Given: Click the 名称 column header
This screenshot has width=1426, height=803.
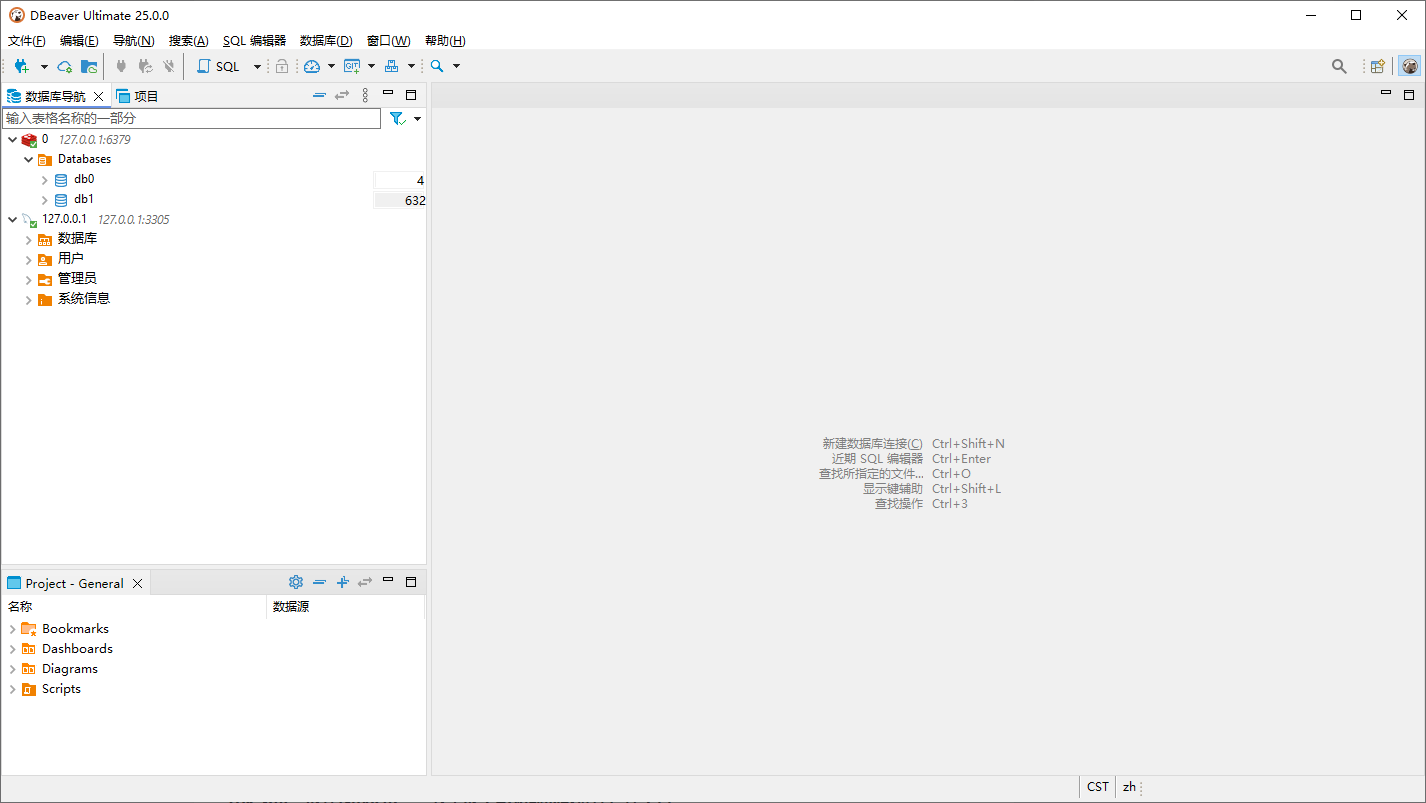Looking at the screenshot, I should (134, 607).
